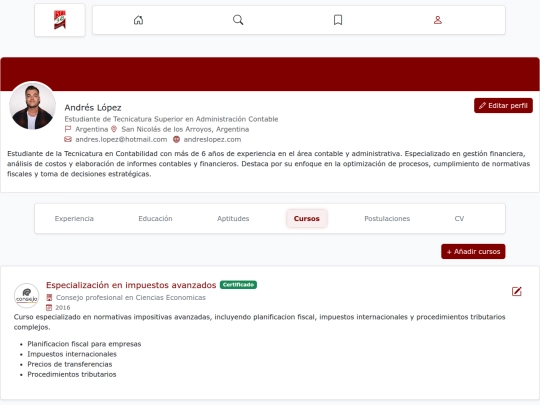Click Procedimientos tributarios list item
The height and width of the screenshot is (405, 540).
click(72, 374)
